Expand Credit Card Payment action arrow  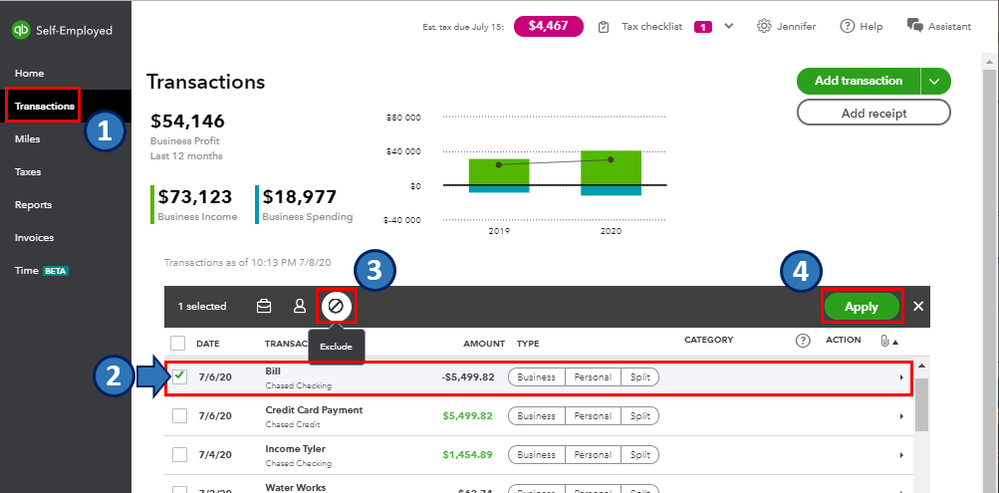pos(902,417)
